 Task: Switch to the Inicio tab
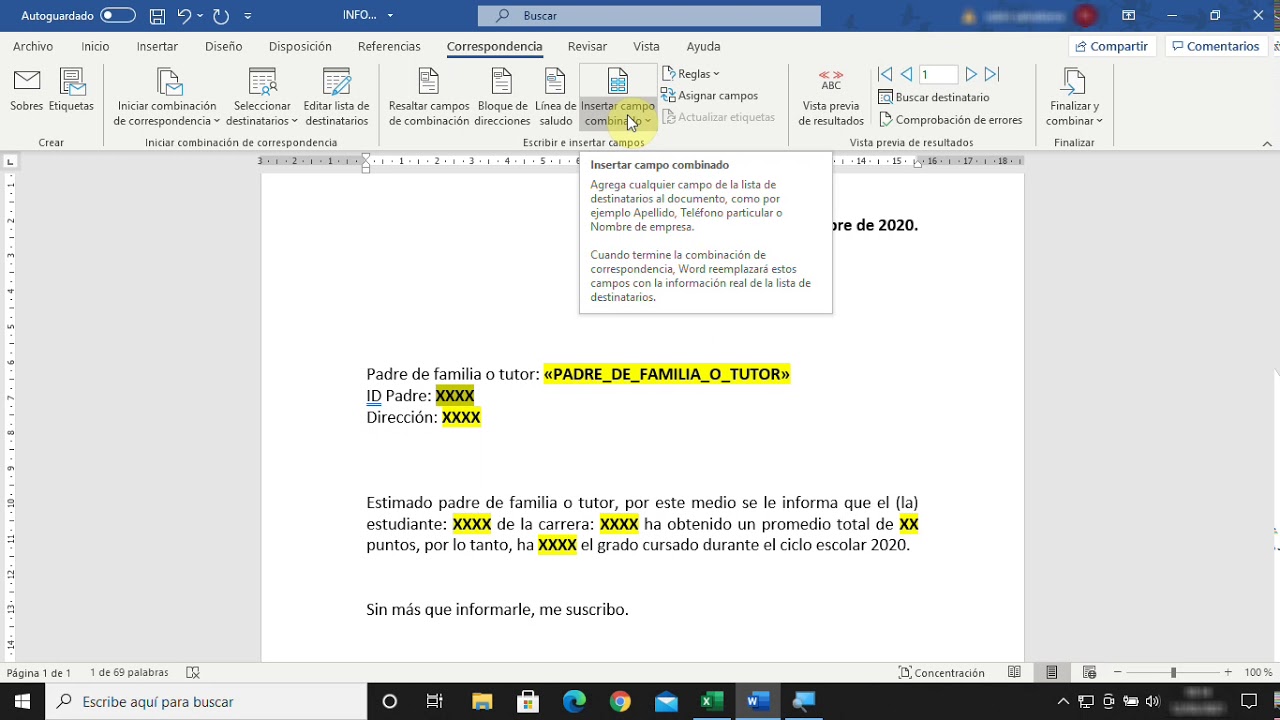95,46
